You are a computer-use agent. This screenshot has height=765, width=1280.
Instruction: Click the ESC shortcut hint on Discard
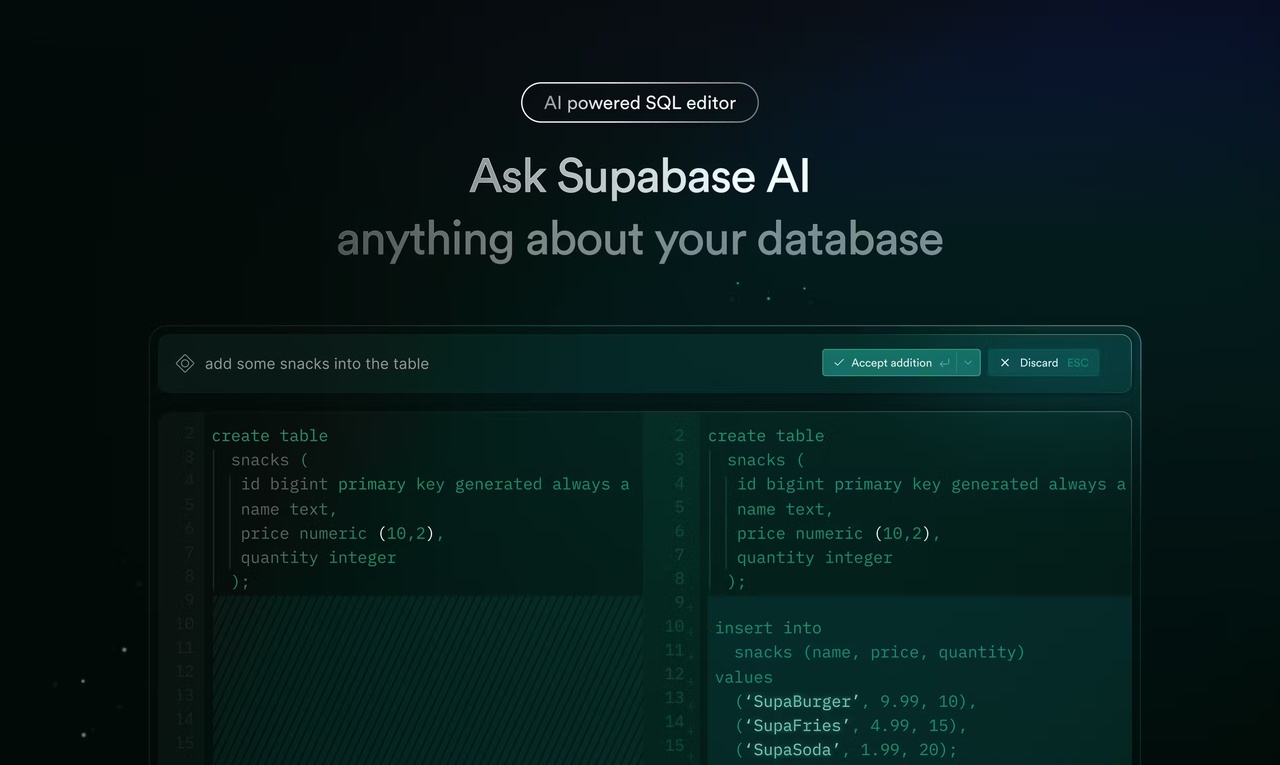pyautogui.click(x=1077, y=362)
